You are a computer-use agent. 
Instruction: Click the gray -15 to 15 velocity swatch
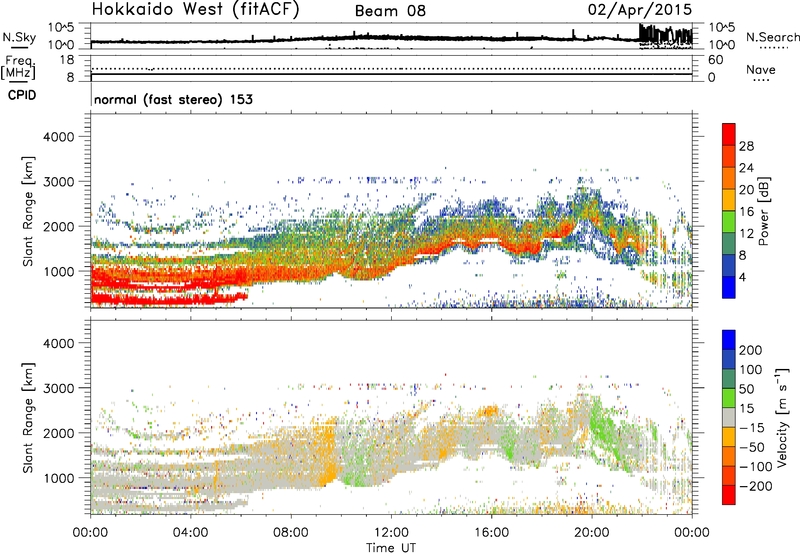coord(729,418)
